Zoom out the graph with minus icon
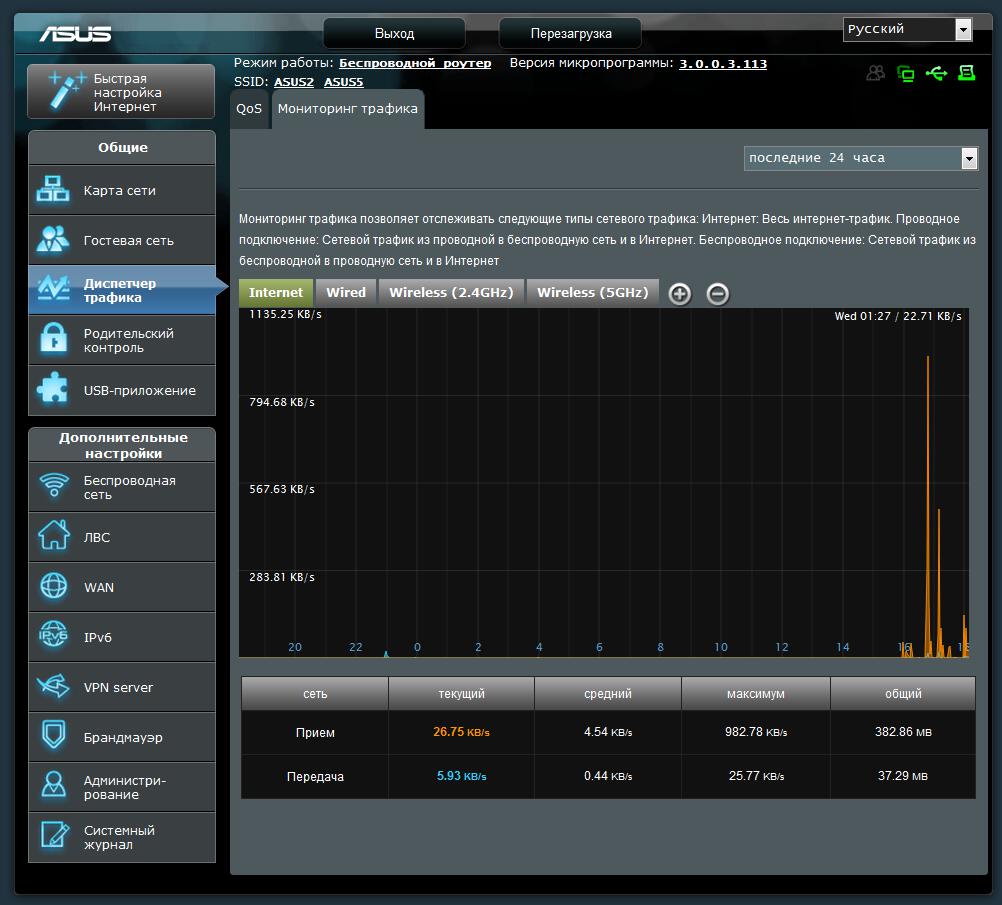 point(718,294)
